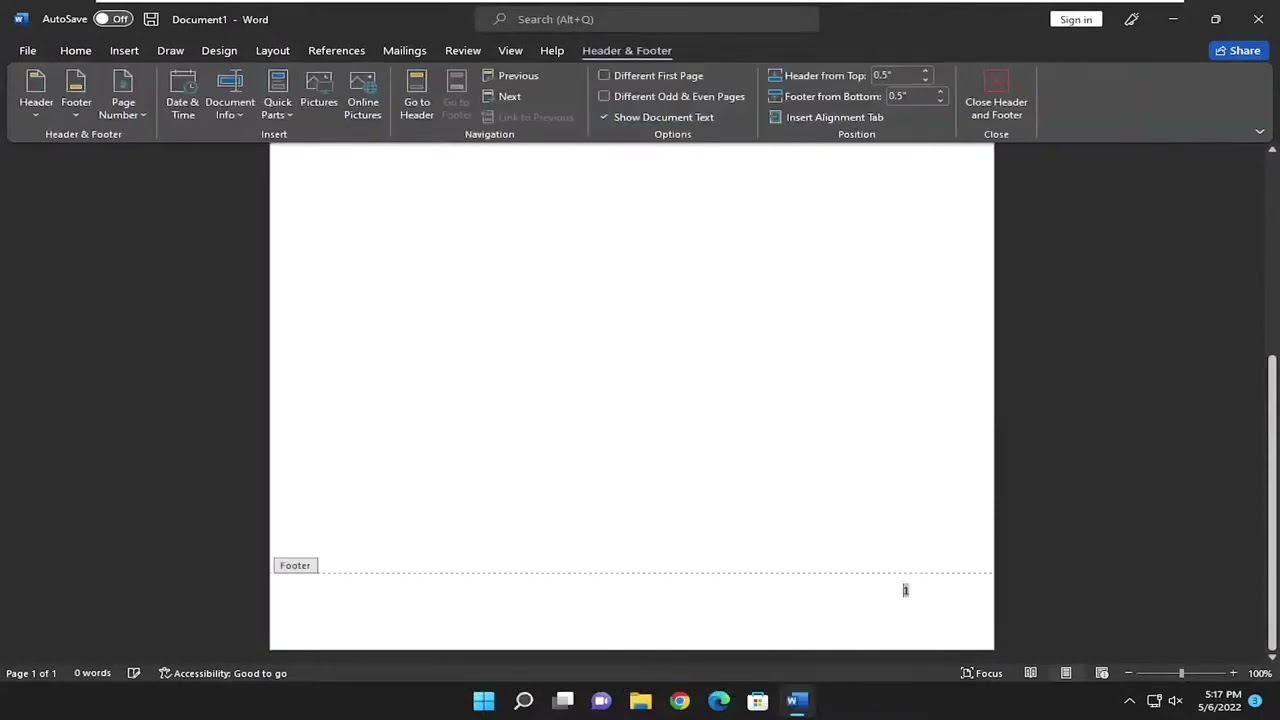Go to Header

coord(417,96)
